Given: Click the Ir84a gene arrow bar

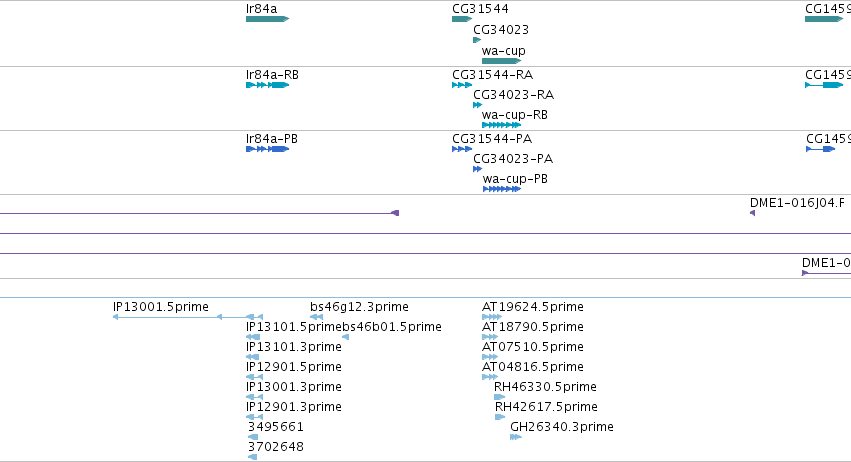Looking at the screenshot, I should [x=268, y=19].
